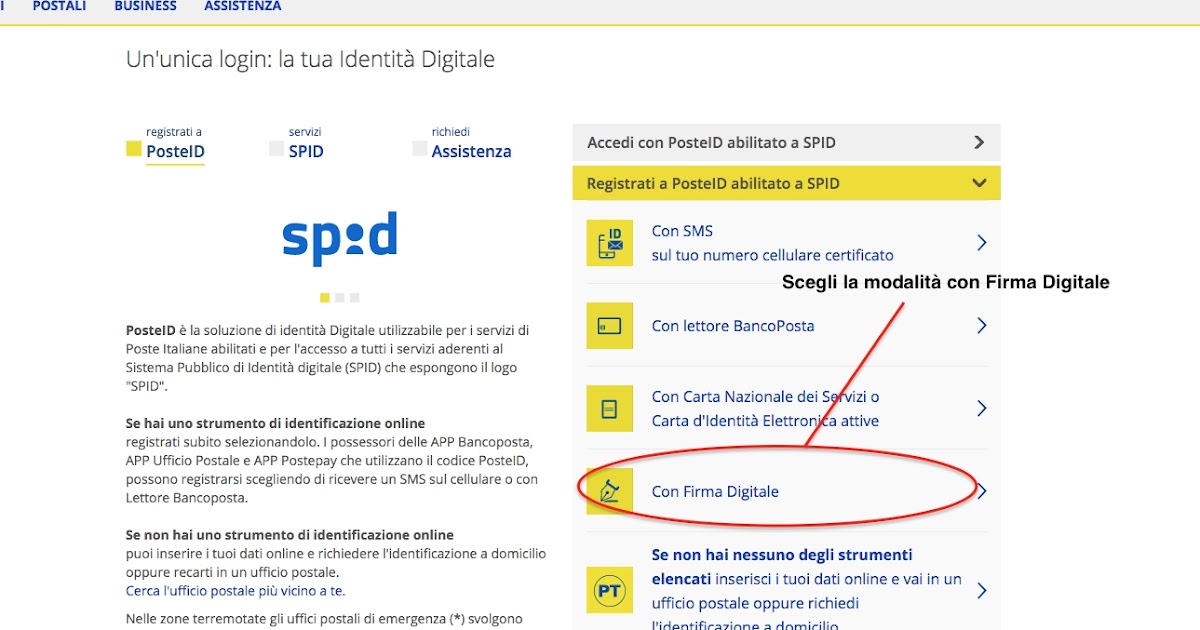The width and height of the screenshot is (1200, 630).
Task: Click the heading Un'unica login: la tua Identità Digitale
Action: [310, 60]
